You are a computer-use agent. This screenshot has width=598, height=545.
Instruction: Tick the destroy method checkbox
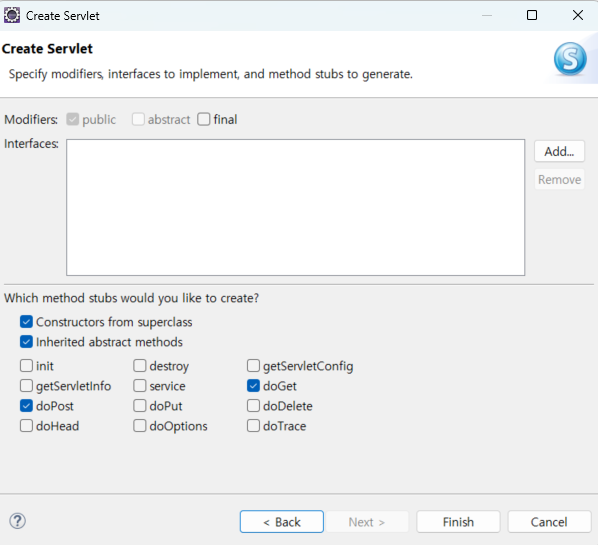click(140, 365)
